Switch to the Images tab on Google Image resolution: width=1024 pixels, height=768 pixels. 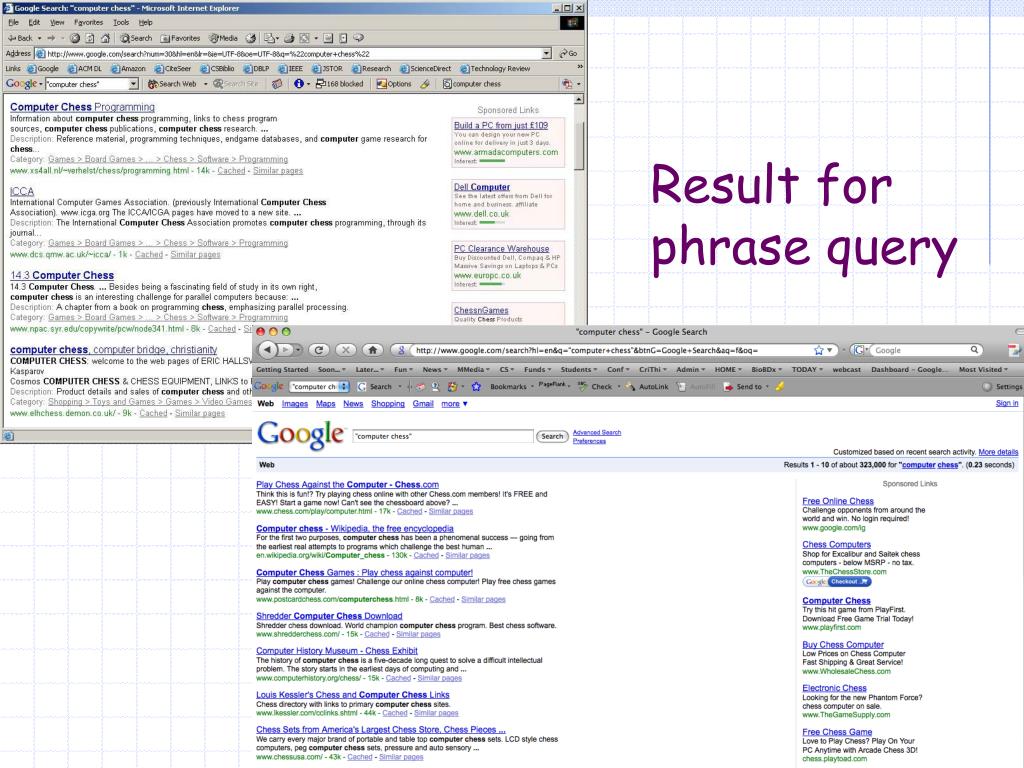click(x=295, y=404)
